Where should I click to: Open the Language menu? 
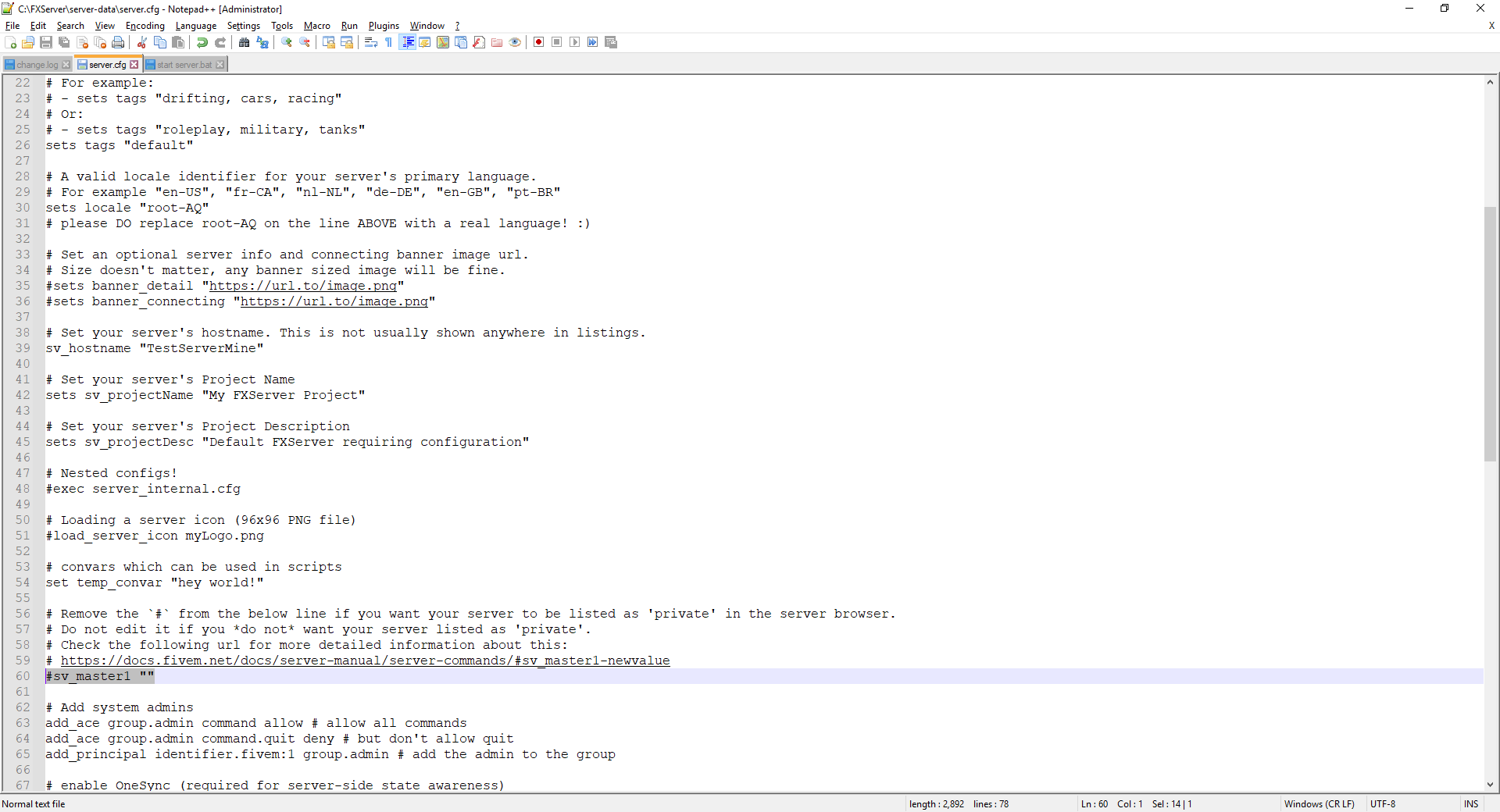[196, 26]
